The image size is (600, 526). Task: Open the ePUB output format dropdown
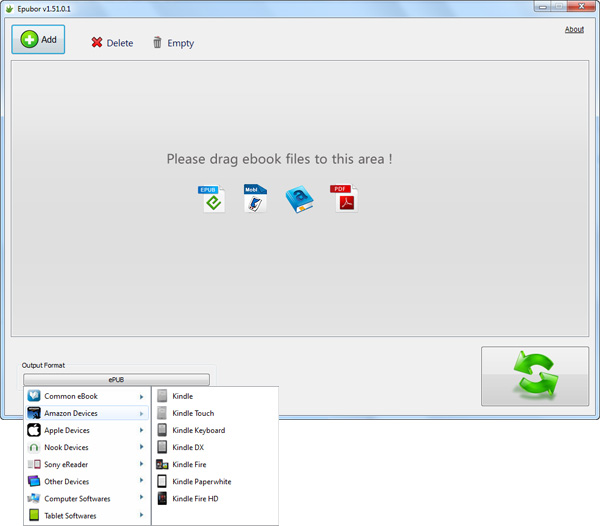116,379
